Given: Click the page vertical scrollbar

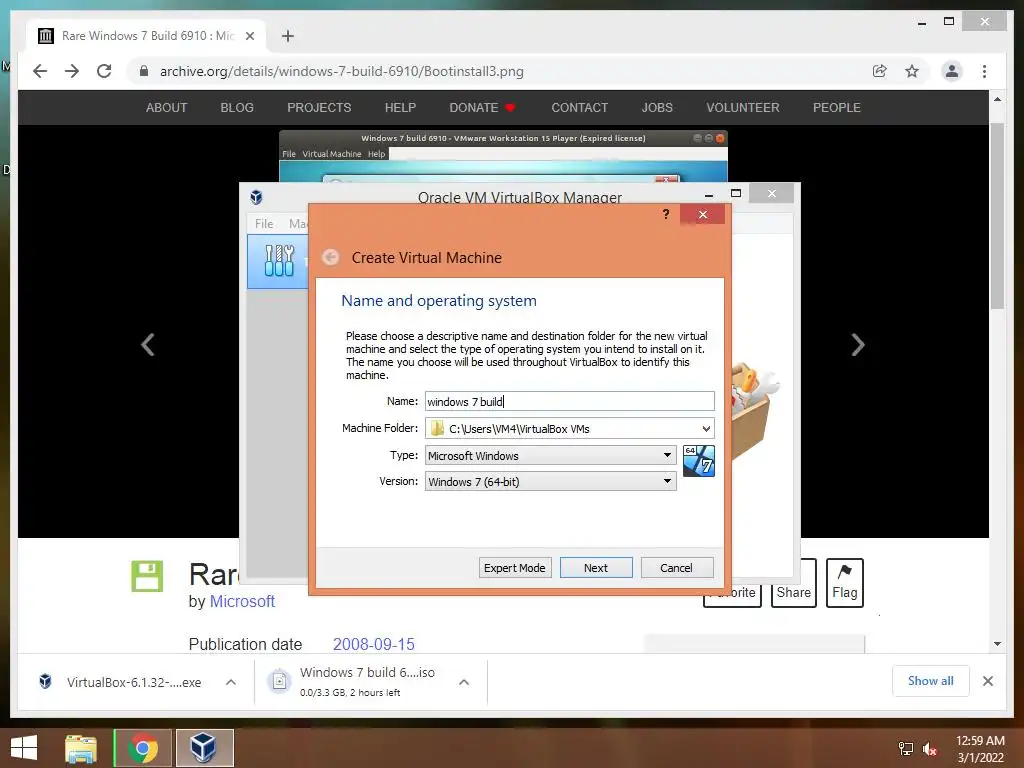Looking at the screenshot, I should point(997,216).
